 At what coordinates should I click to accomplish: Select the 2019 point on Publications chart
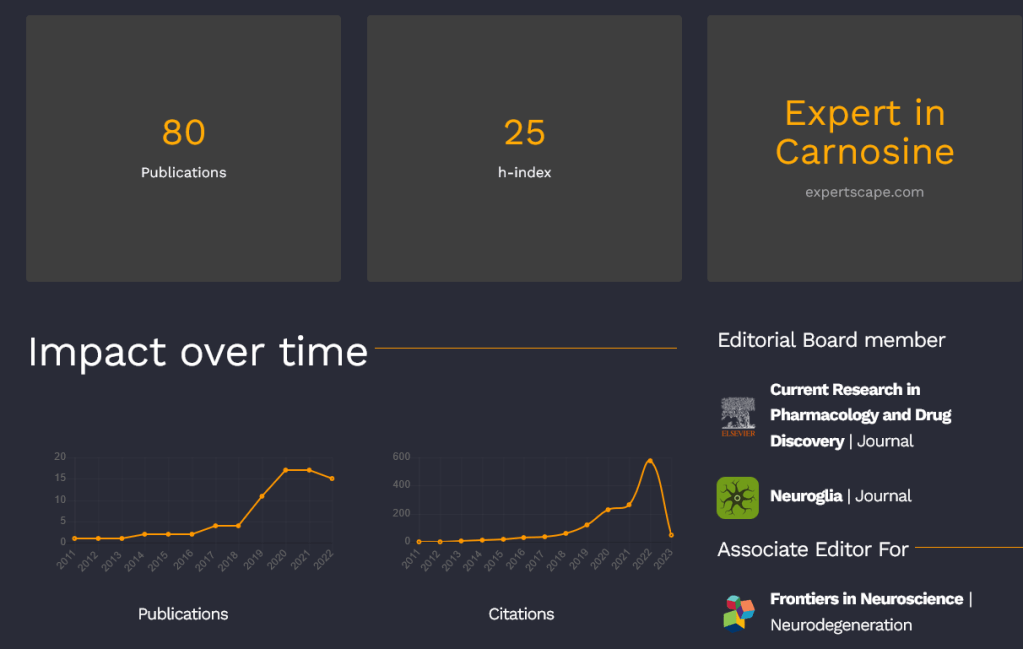pos(262,496)
